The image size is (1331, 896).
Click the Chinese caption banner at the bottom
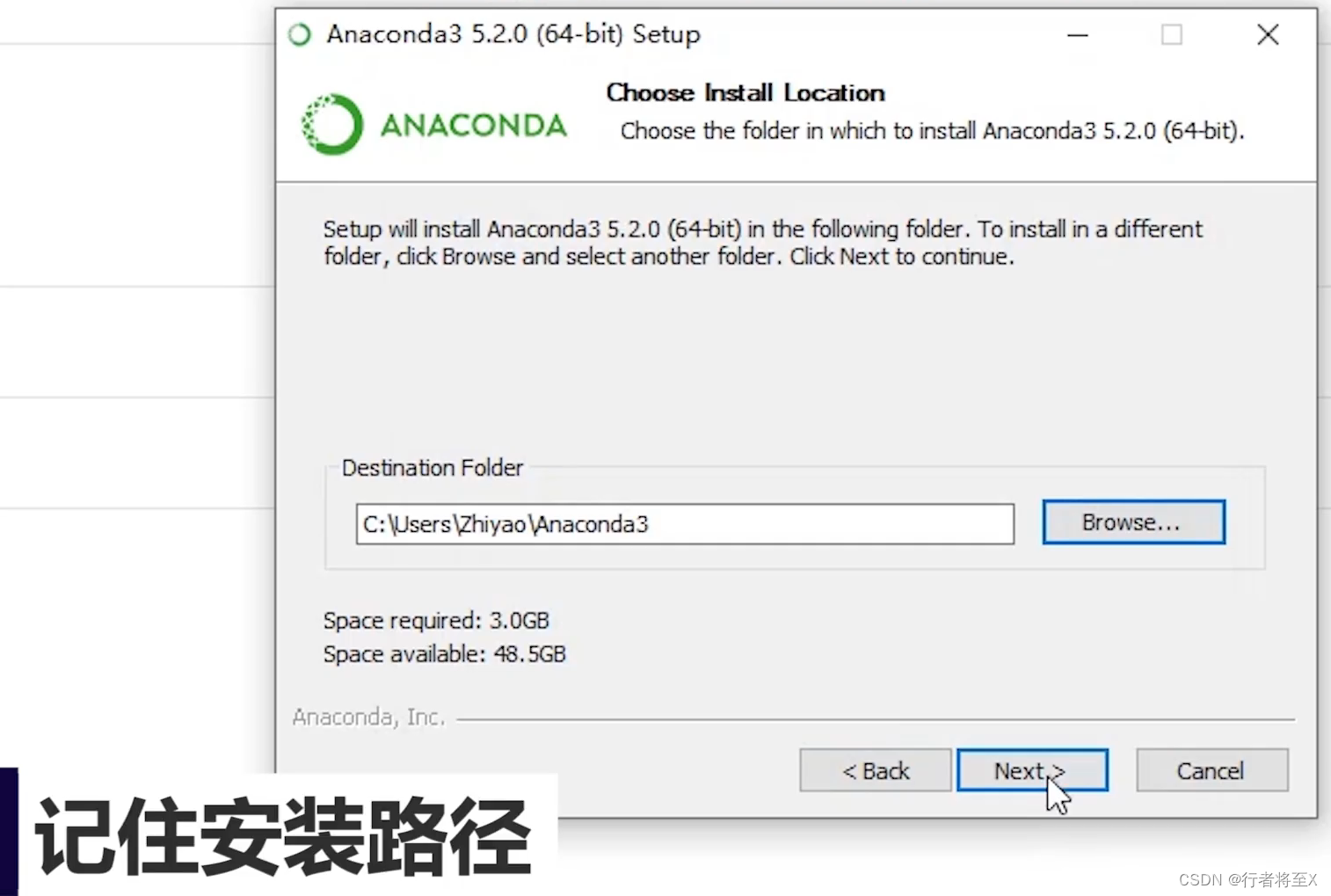281,835
